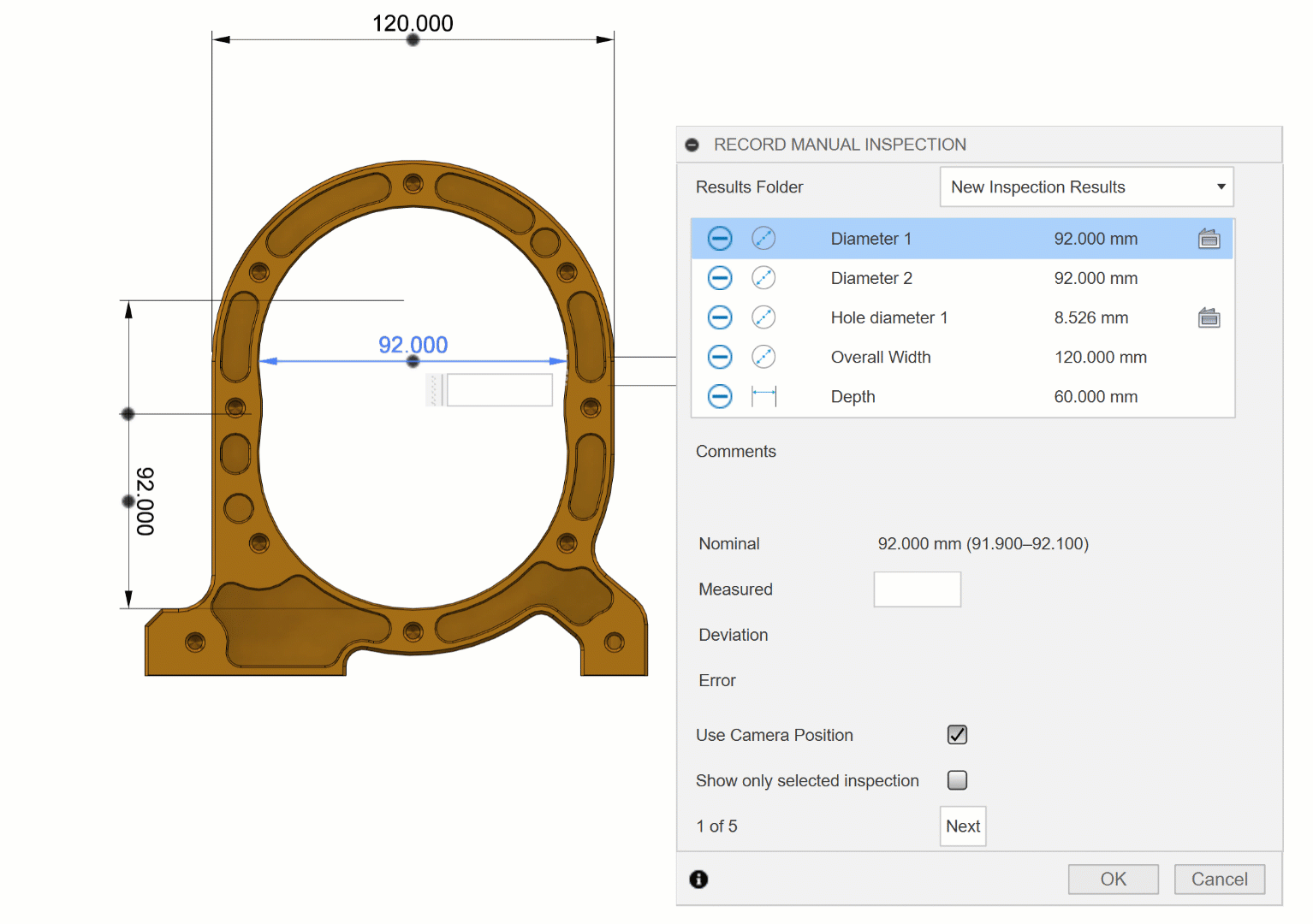Click the Hole diameter 1 diameter type icon

763,317
